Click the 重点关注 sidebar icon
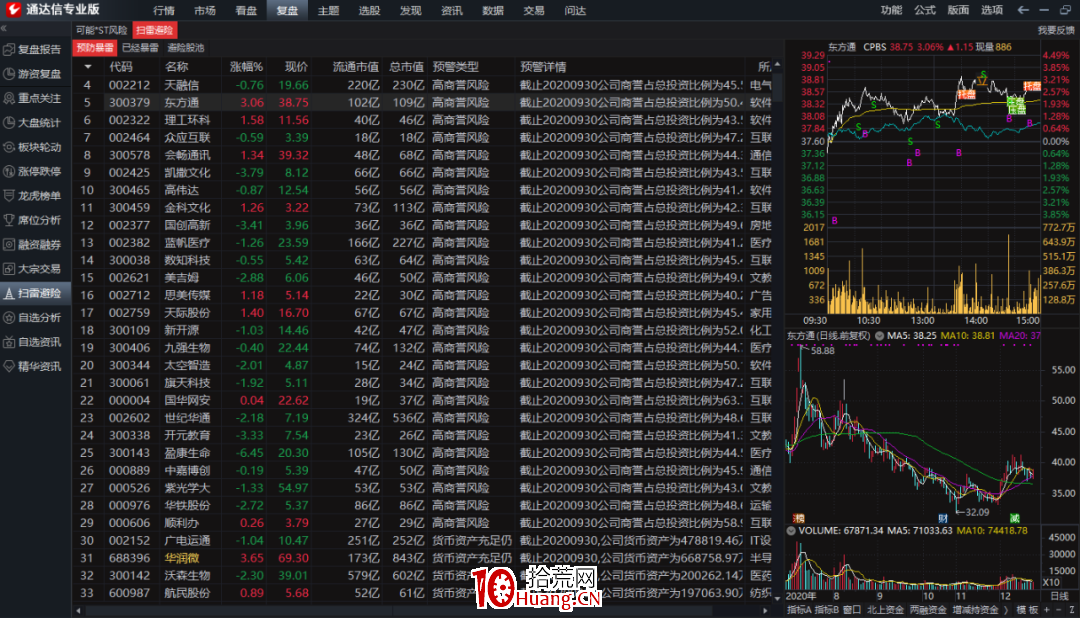The height and width of the screenshot is (618, 1080). [x=9, y=98]
